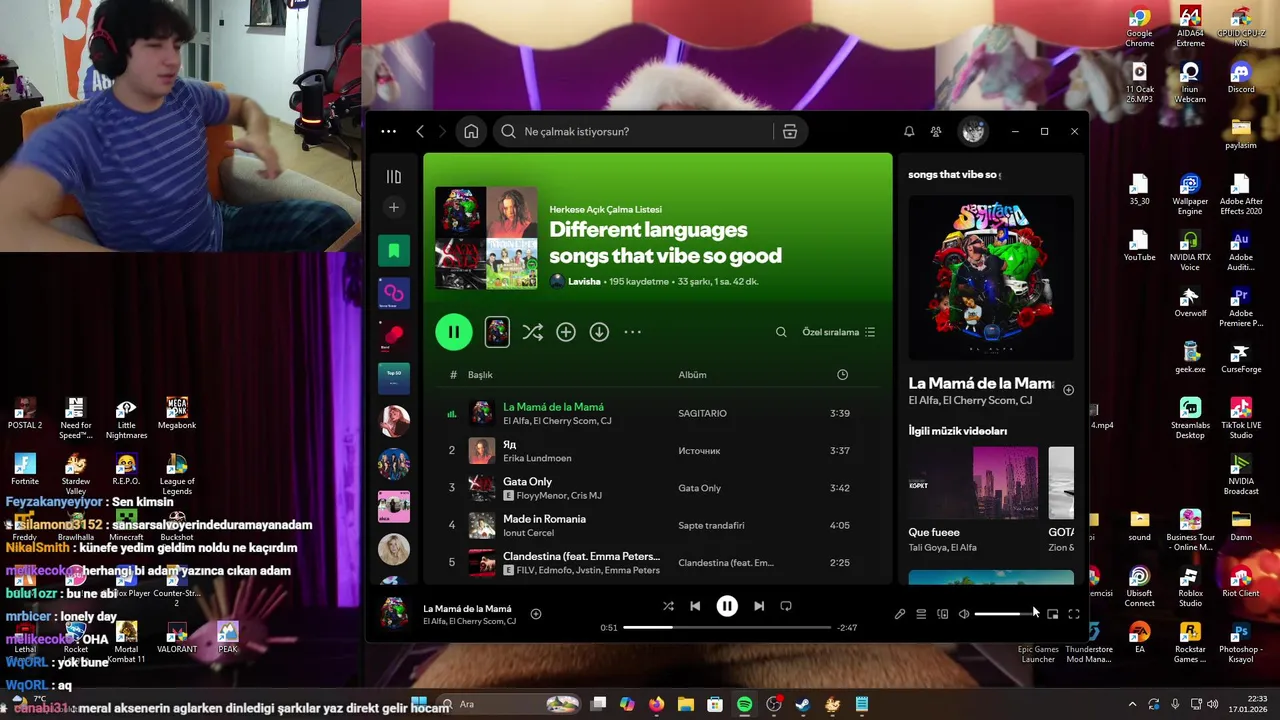Viewport: 1280px width, 720px height.
Task: Sort by the duration clock column header
Action: tap(842, 375)
